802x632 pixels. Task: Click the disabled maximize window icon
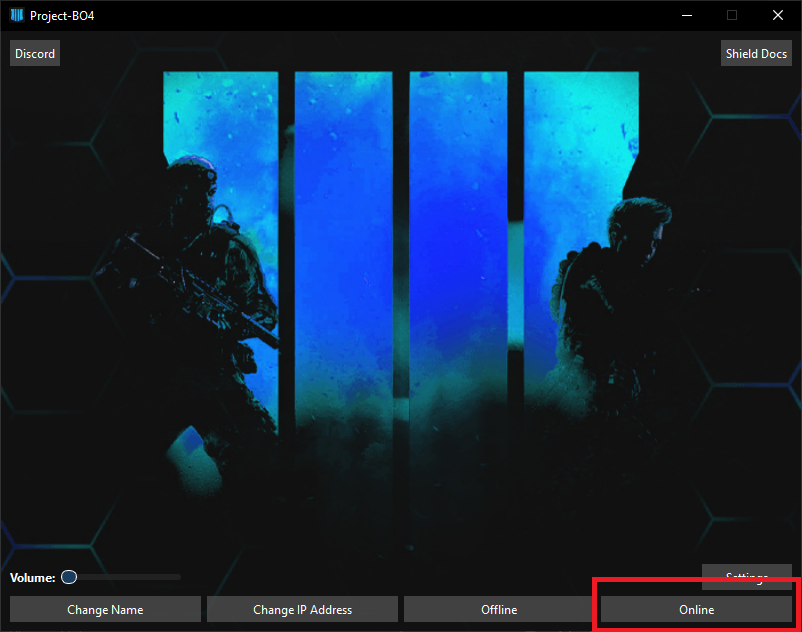(x=732, y=15)
